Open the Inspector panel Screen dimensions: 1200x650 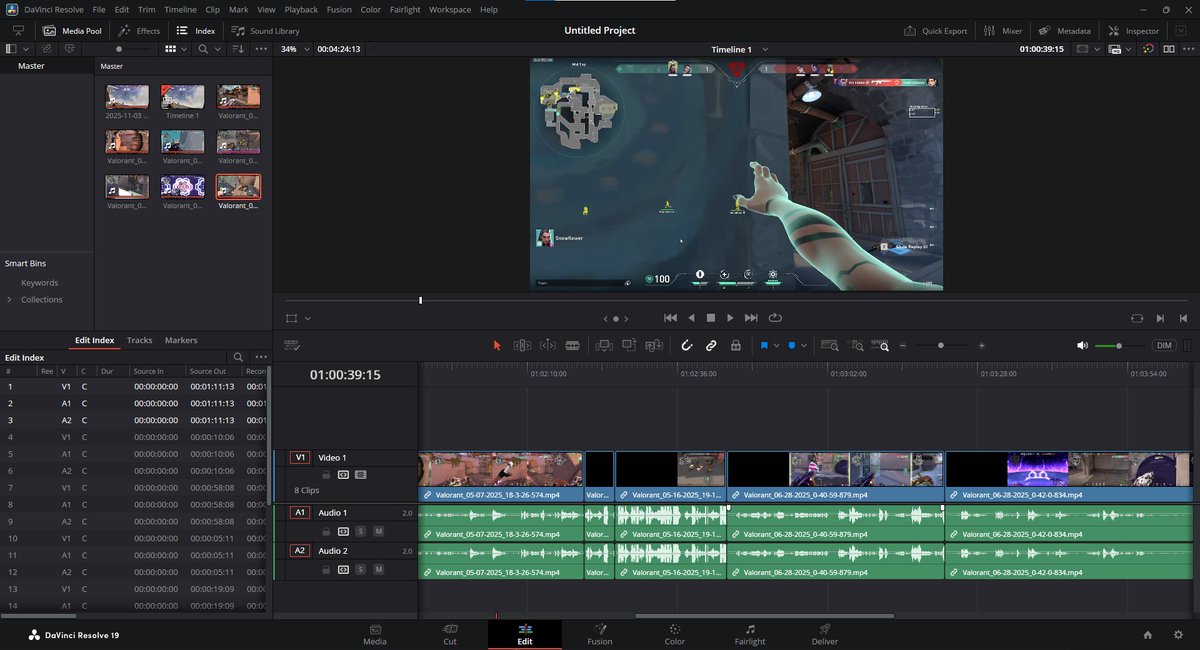[x=1133, y=31]
